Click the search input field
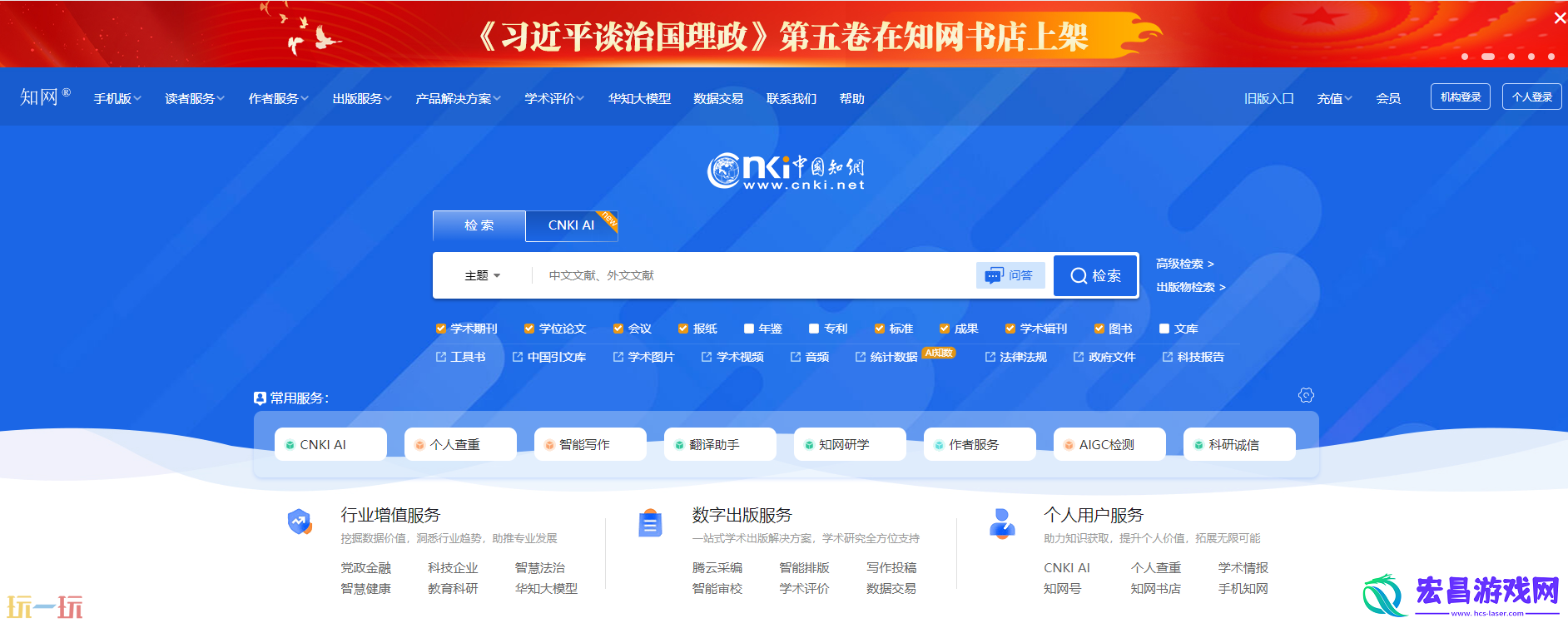The image size is (1568, 623). [753, 275]
